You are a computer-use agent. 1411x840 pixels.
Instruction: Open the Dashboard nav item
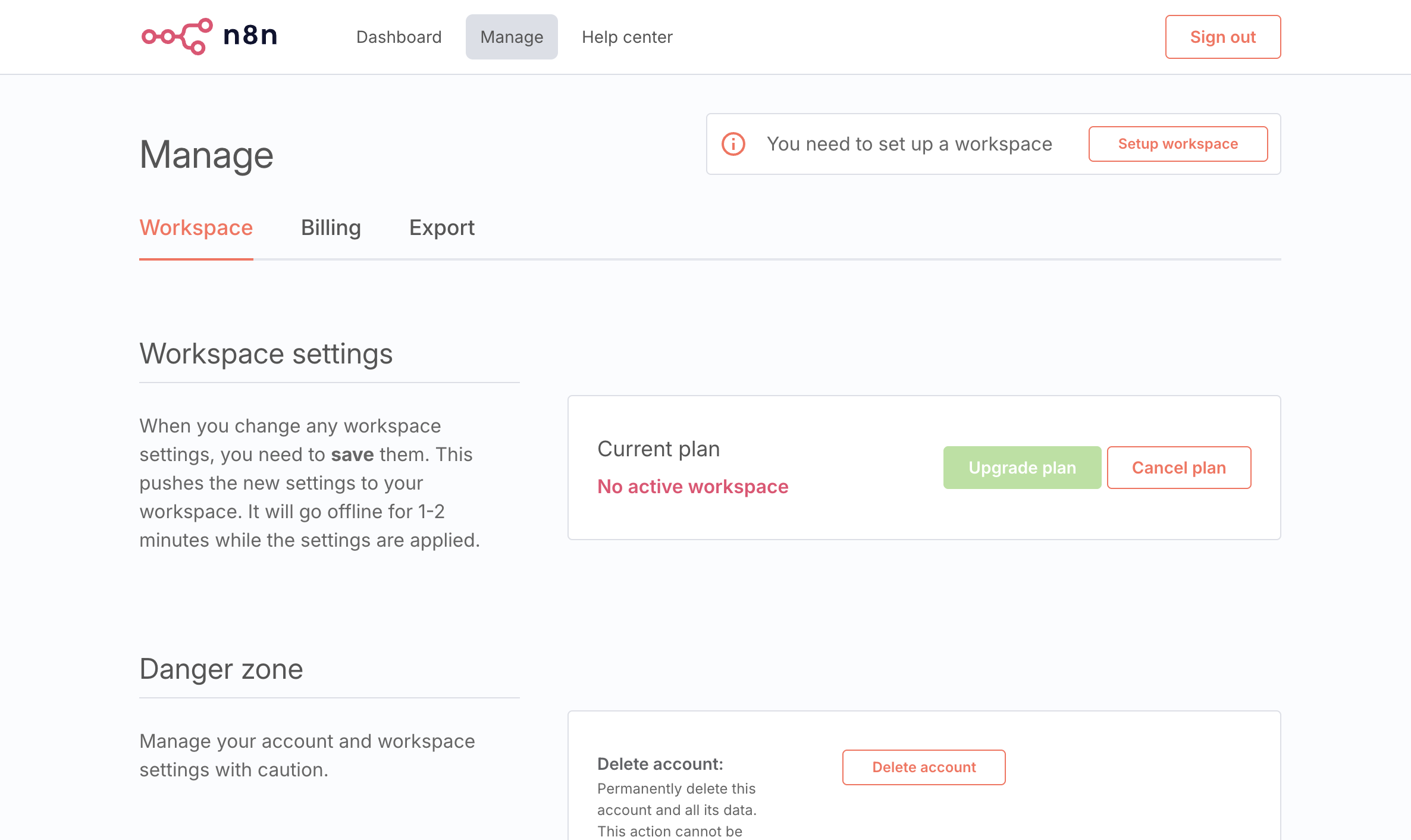point(399,37)
